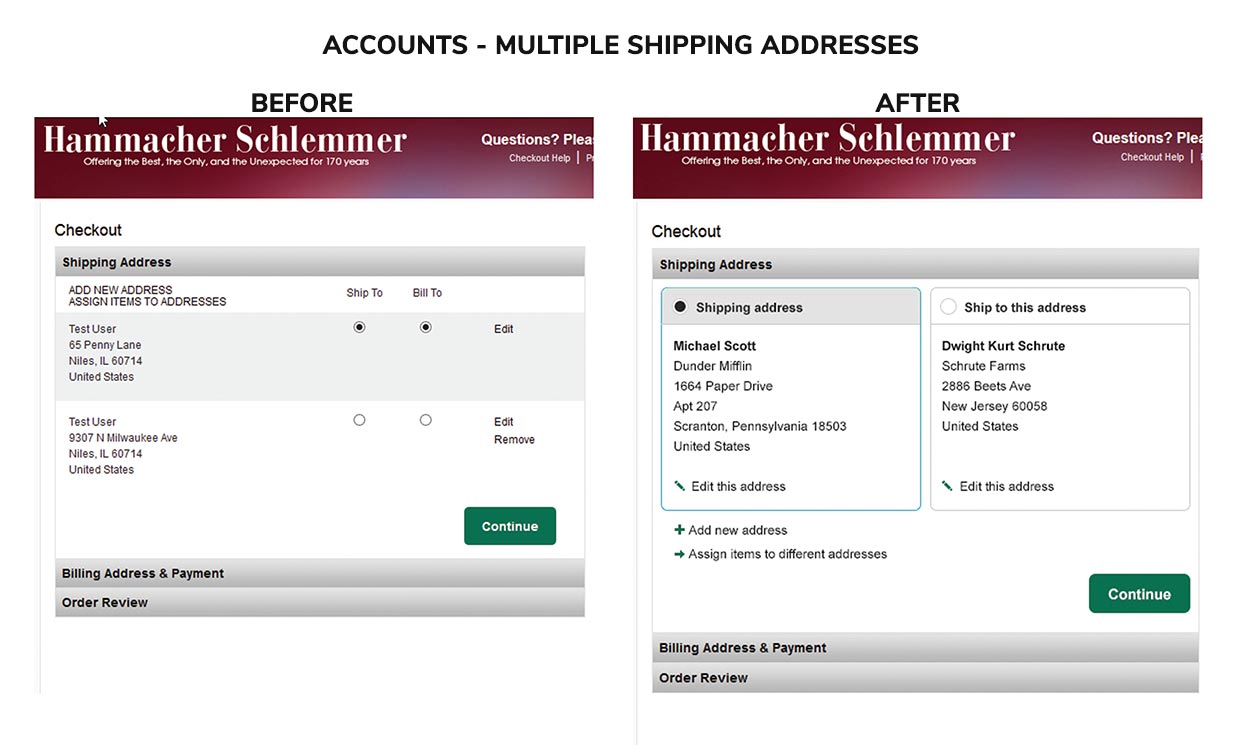This screenshot has width=1240, height=745.
Task: Select Ship To radio for 65 Penny Lane
Action: tap(360, 327)
